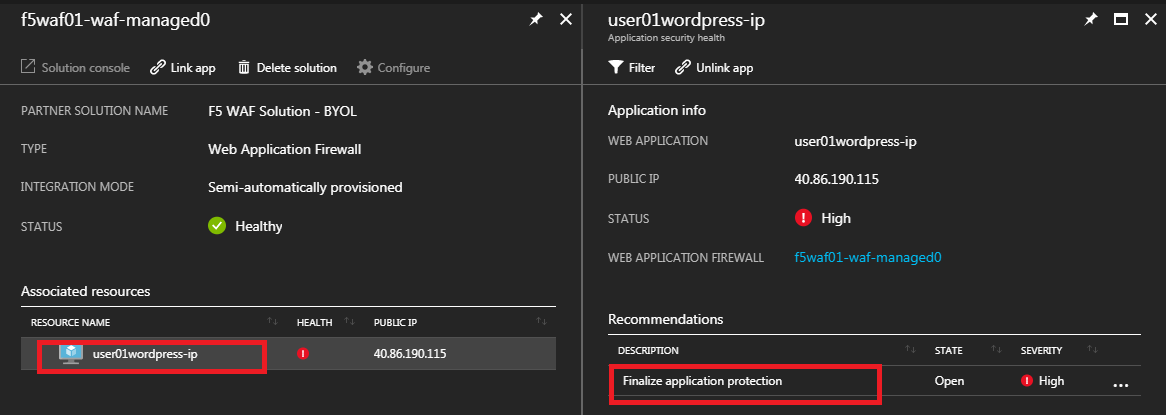Maximize the user01wordpress-ip blade
Viewport: 1166px width, 415px height.
[1121, 20]
